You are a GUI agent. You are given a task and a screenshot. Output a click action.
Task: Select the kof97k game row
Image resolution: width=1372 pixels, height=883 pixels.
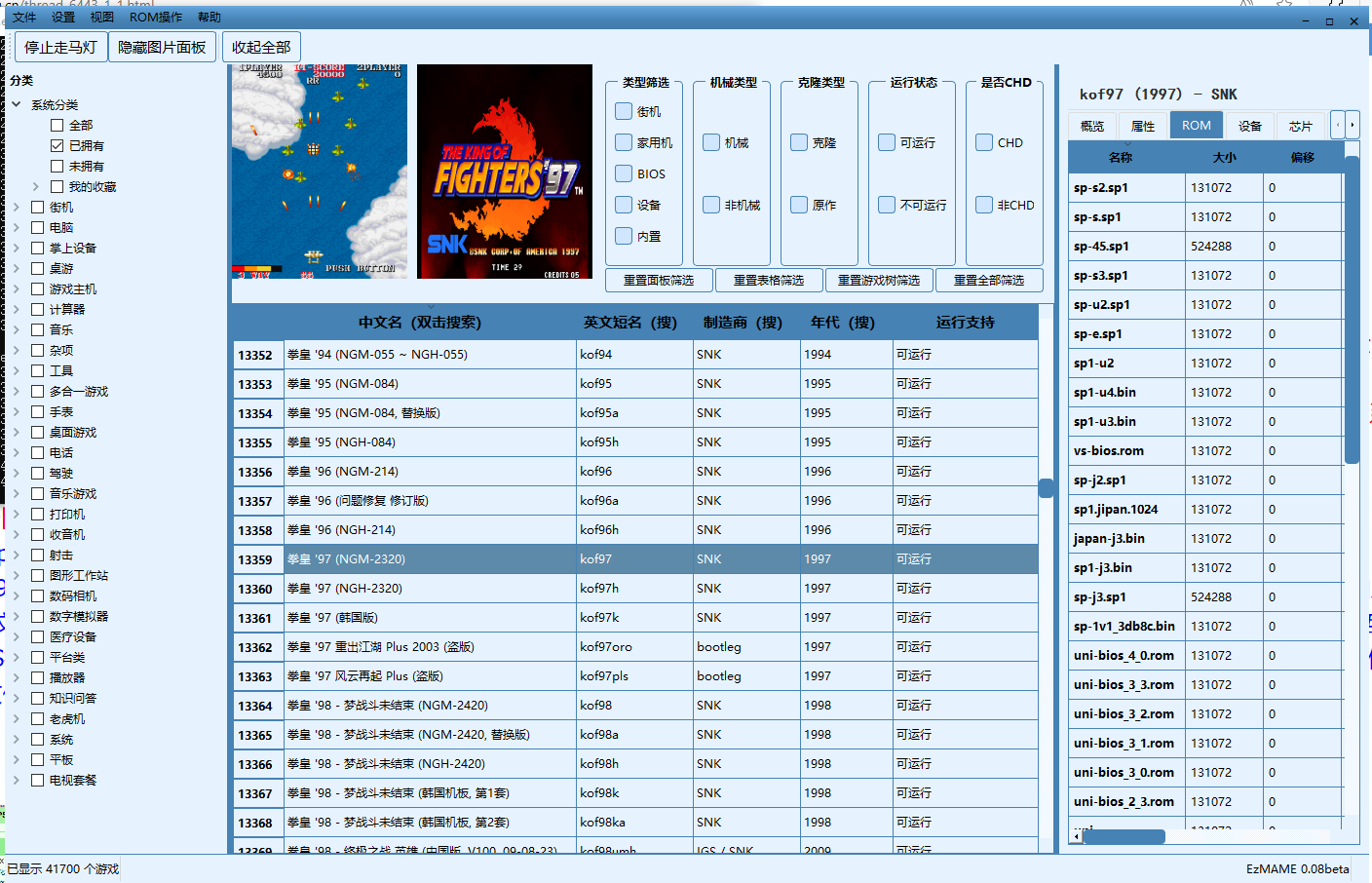(x=635, y=618)
